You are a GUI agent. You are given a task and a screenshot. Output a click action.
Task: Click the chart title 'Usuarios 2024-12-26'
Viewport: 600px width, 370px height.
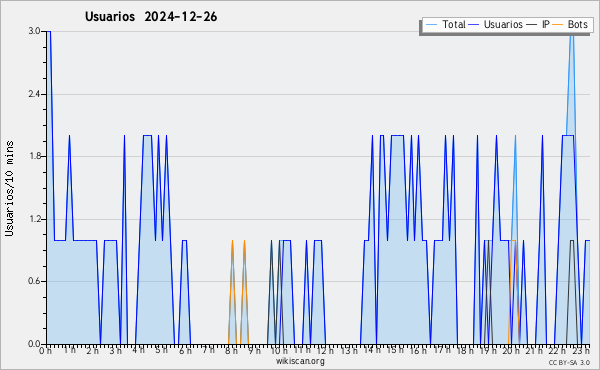click(151, 16)
